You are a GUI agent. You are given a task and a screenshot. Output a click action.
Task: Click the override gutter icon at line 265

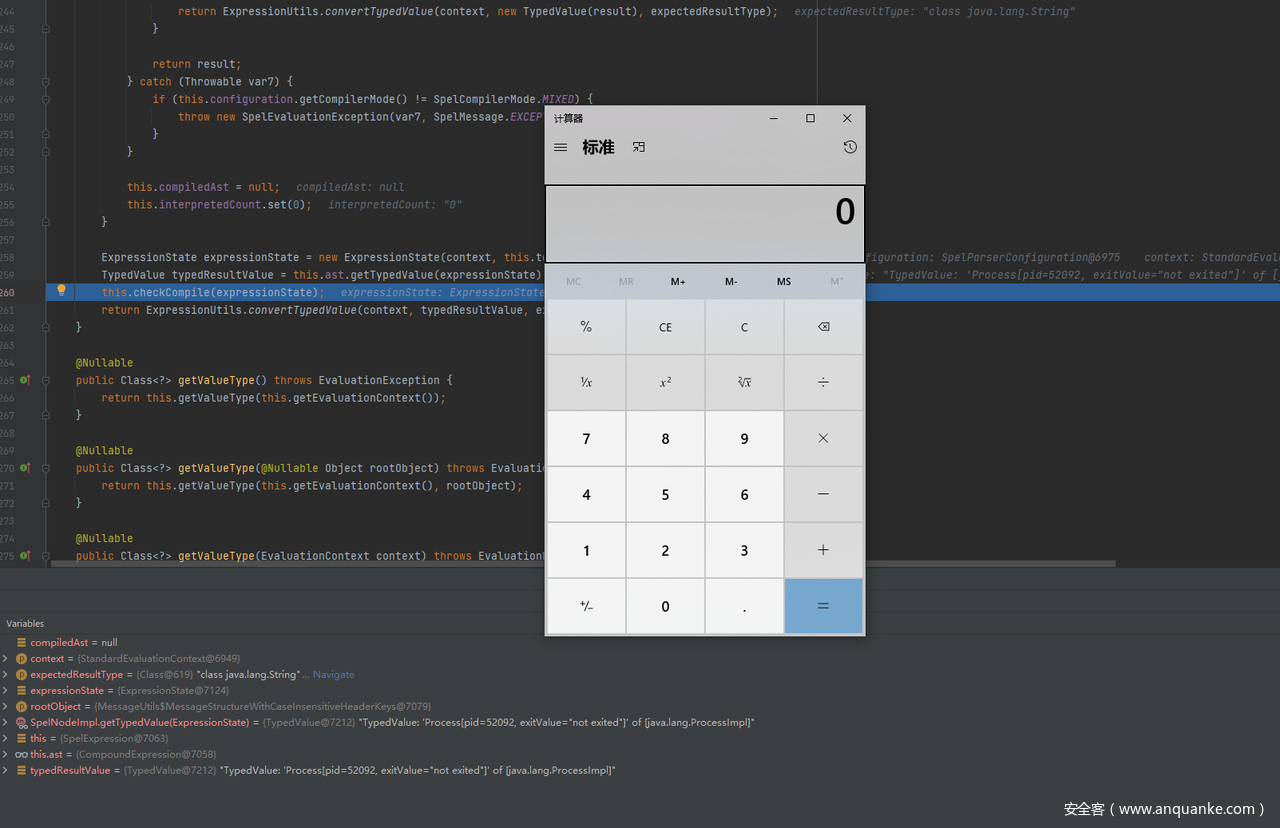[26, 380]
